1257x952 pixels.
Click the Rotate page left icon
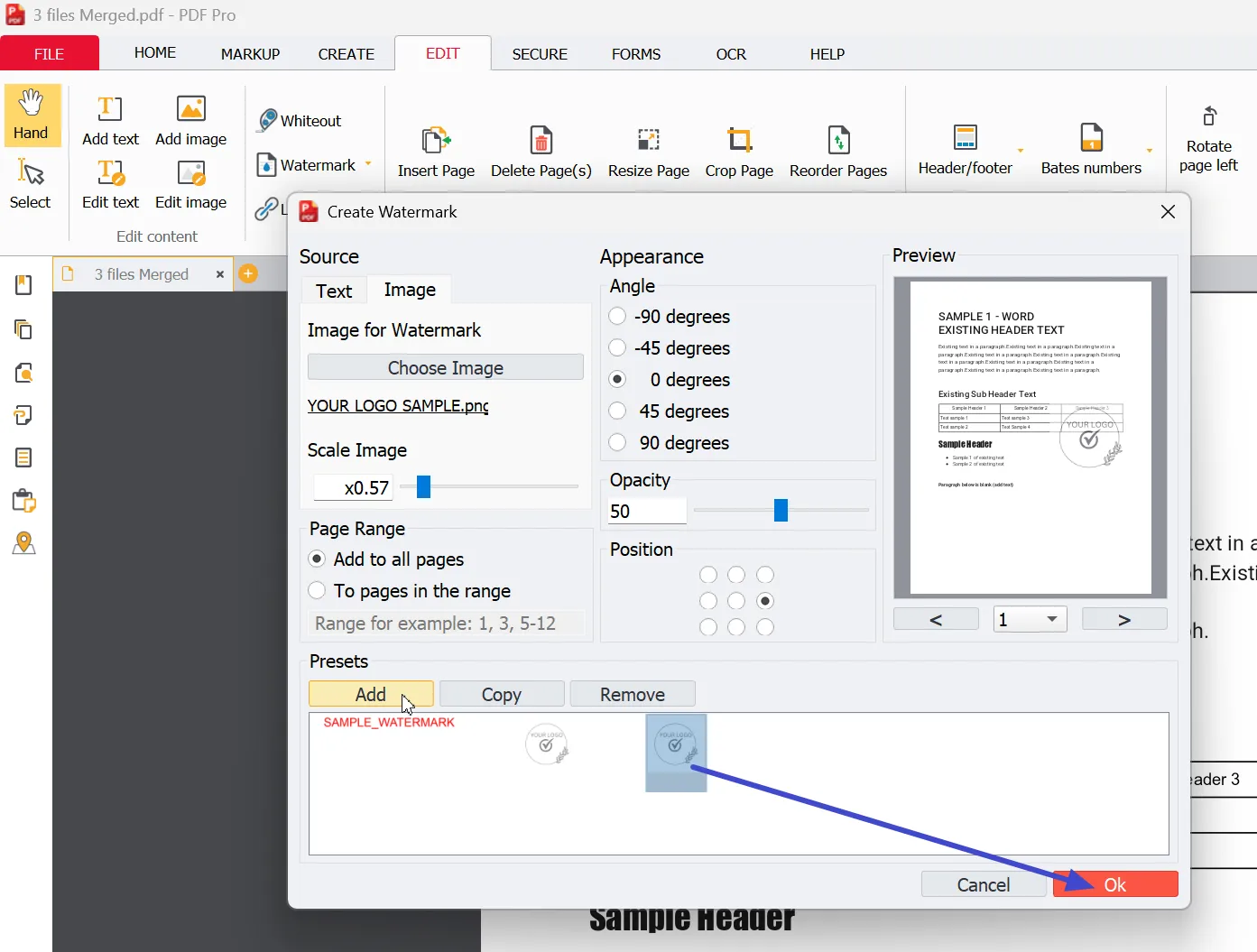coord(1209,116)
